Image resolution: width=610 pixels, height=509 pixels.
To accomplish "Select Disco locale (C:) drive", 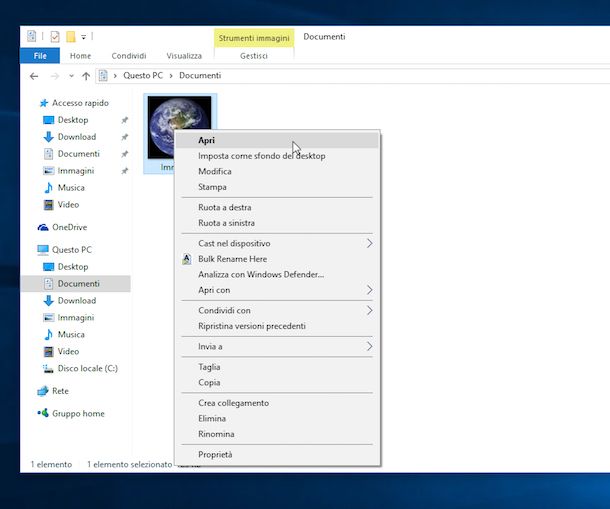I will coord(87,368).
